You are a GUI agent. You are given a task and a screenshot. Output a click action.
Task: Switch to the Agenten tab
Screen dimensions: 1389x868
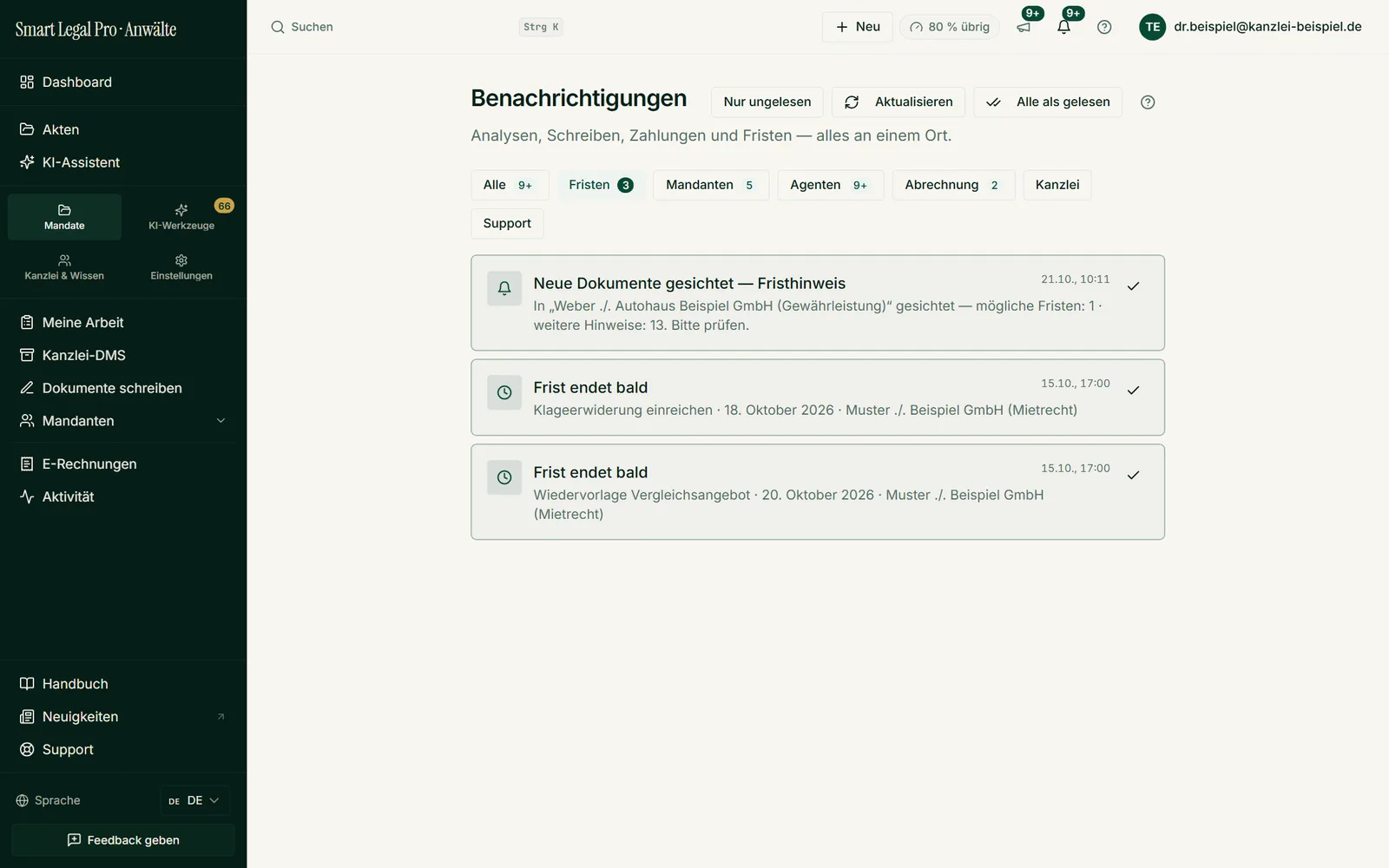point(831,185)
